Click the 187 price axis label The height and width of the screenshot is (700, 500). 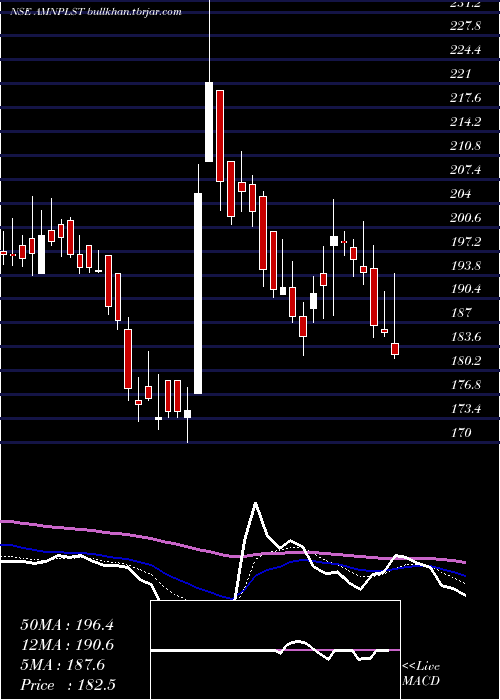[x=460, y=313]
